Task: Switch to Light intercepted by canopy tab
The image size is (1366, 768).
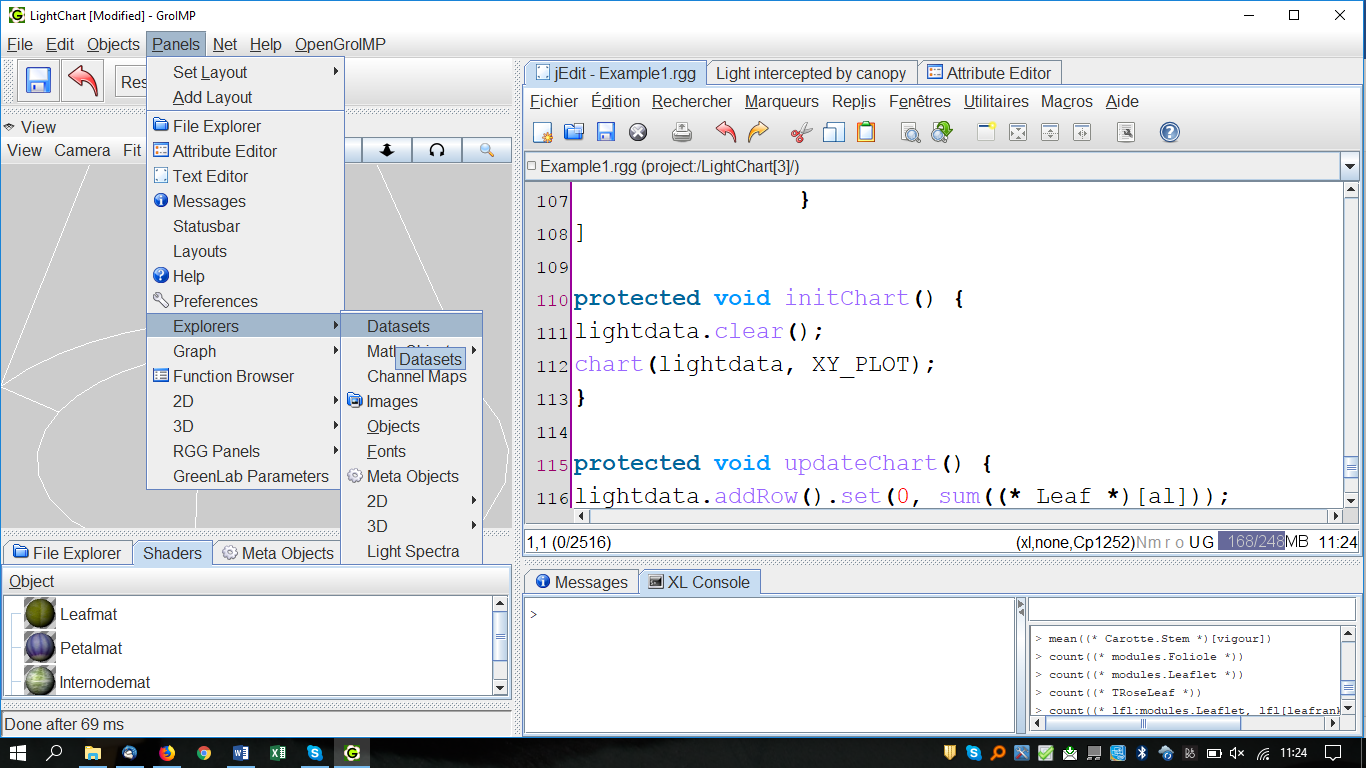Action: point(810,73)
